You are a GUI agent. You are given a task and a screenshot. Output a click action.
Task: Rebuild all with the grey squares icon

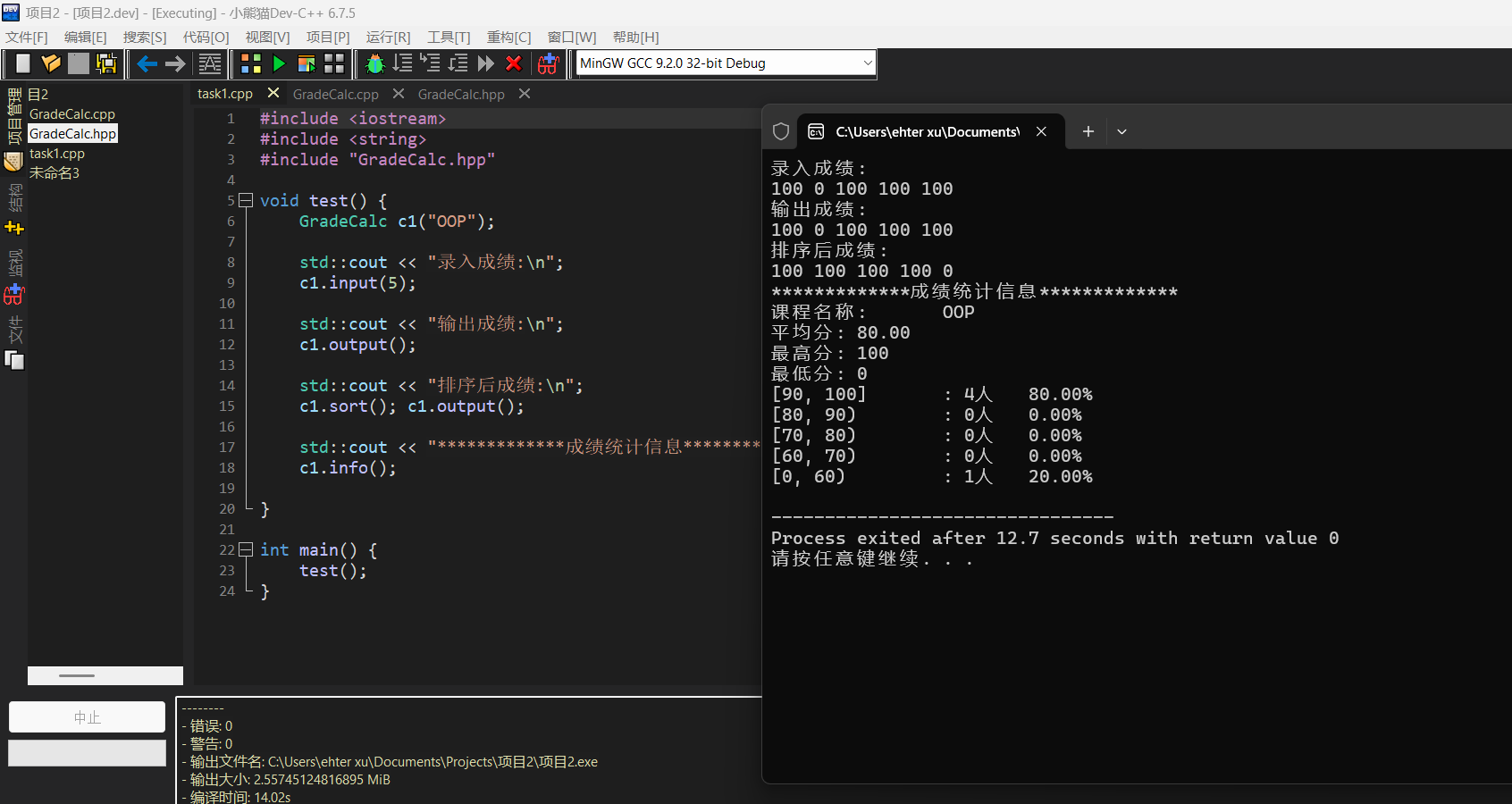[334, 63]
